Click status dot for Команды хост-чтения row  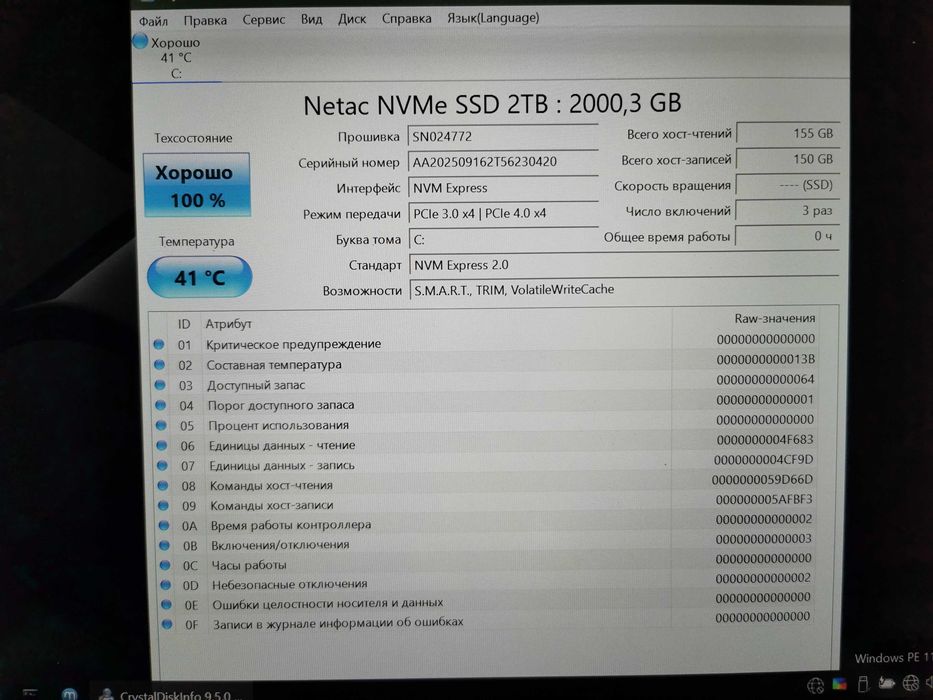click(162, 485)
